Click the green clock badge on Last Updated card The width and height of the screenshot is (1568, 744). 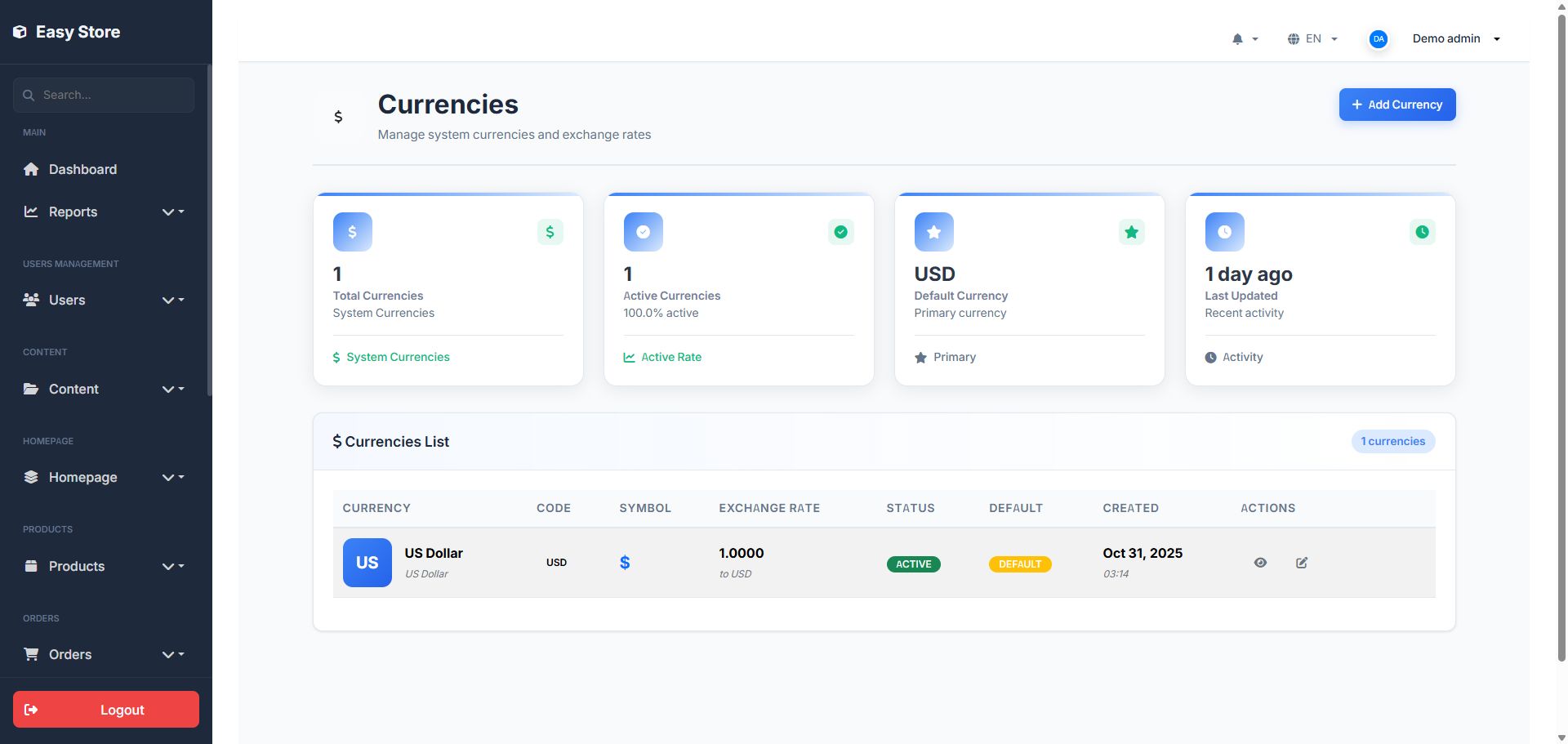[x=1423, y=232]
